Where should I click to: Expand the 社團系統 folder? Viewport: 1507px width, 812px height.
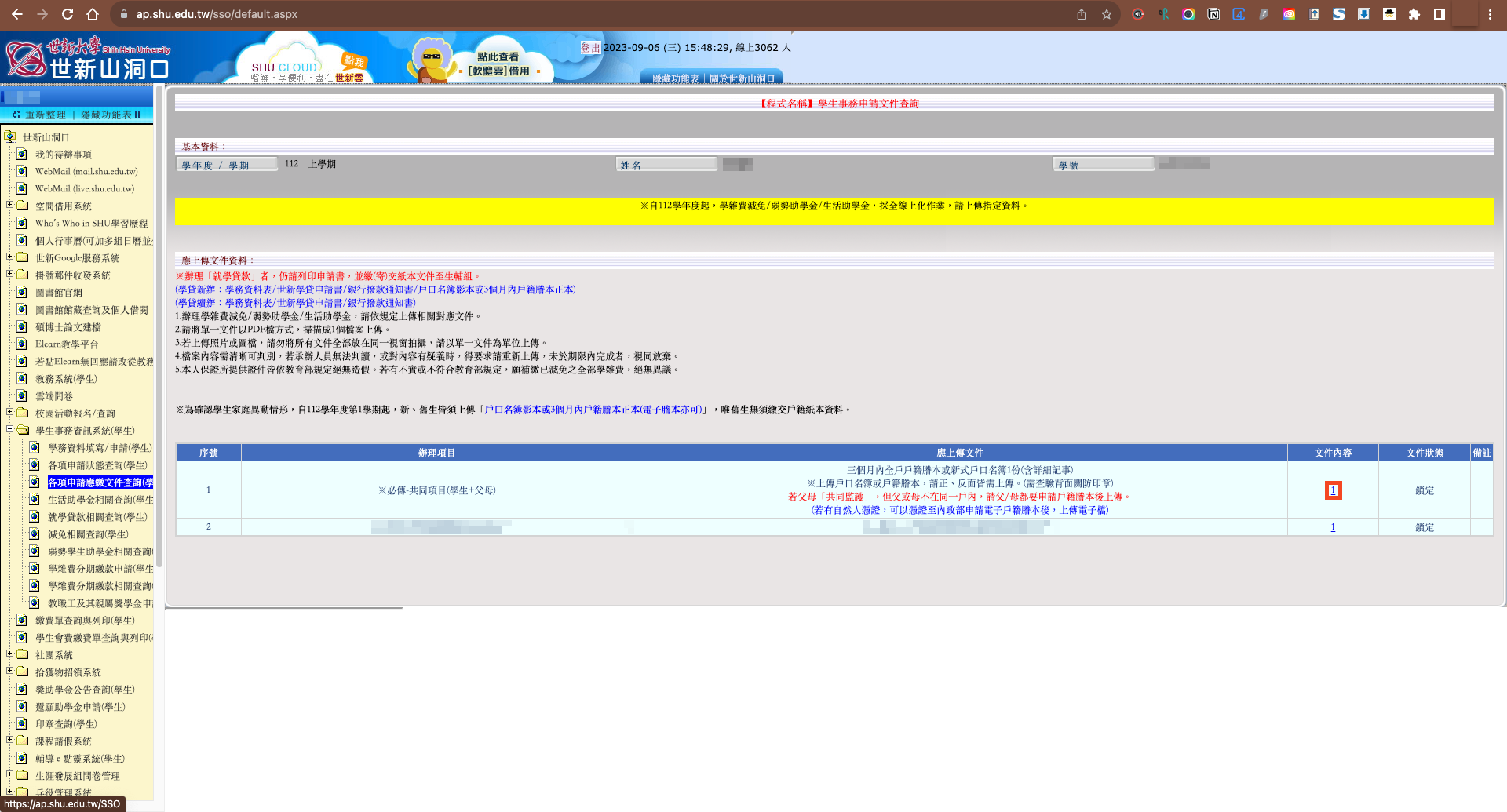pyautogui.click(x=9, y=654)
